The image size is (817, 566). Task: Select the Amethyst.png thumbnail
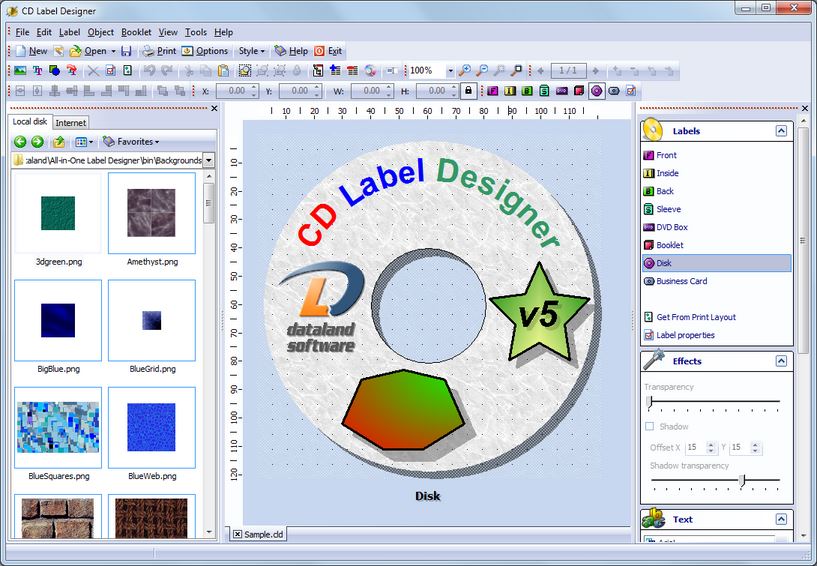[152, 213]
